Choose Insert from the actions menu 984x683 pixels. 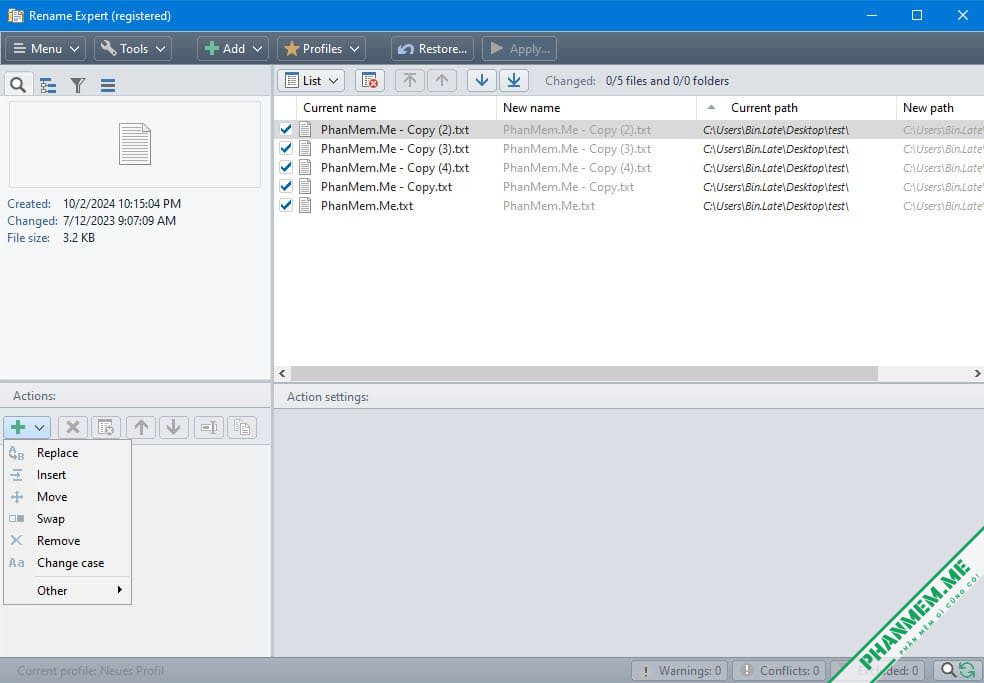click(x=67, y=475)
